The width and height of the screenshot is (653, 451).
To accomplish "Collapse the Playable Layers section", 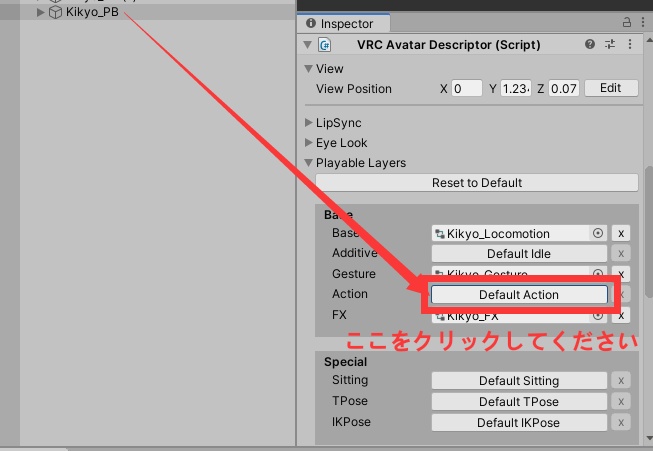I will (x=309, y=163).
